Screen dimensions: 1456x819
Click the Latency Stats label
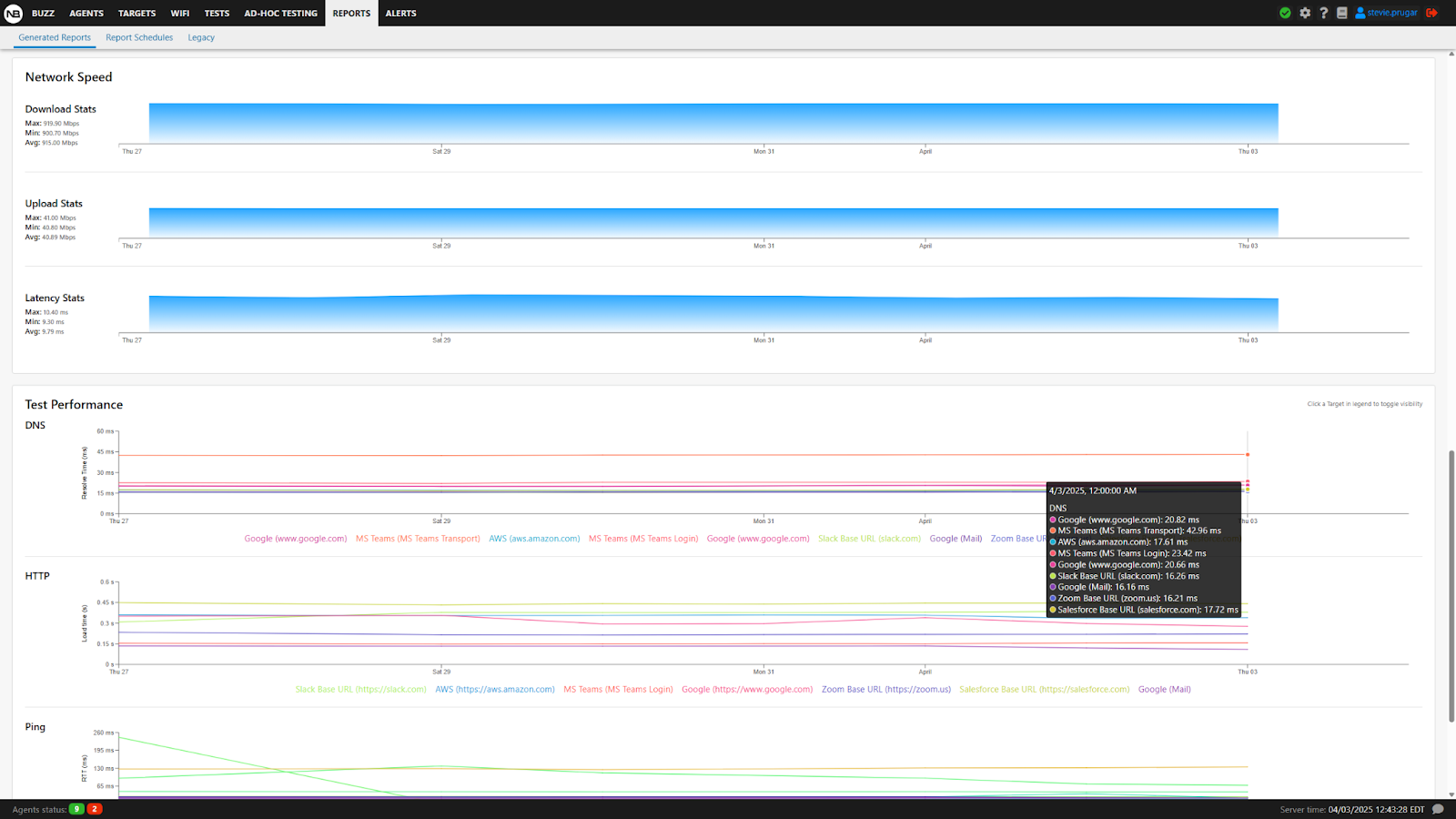point(55,298)
